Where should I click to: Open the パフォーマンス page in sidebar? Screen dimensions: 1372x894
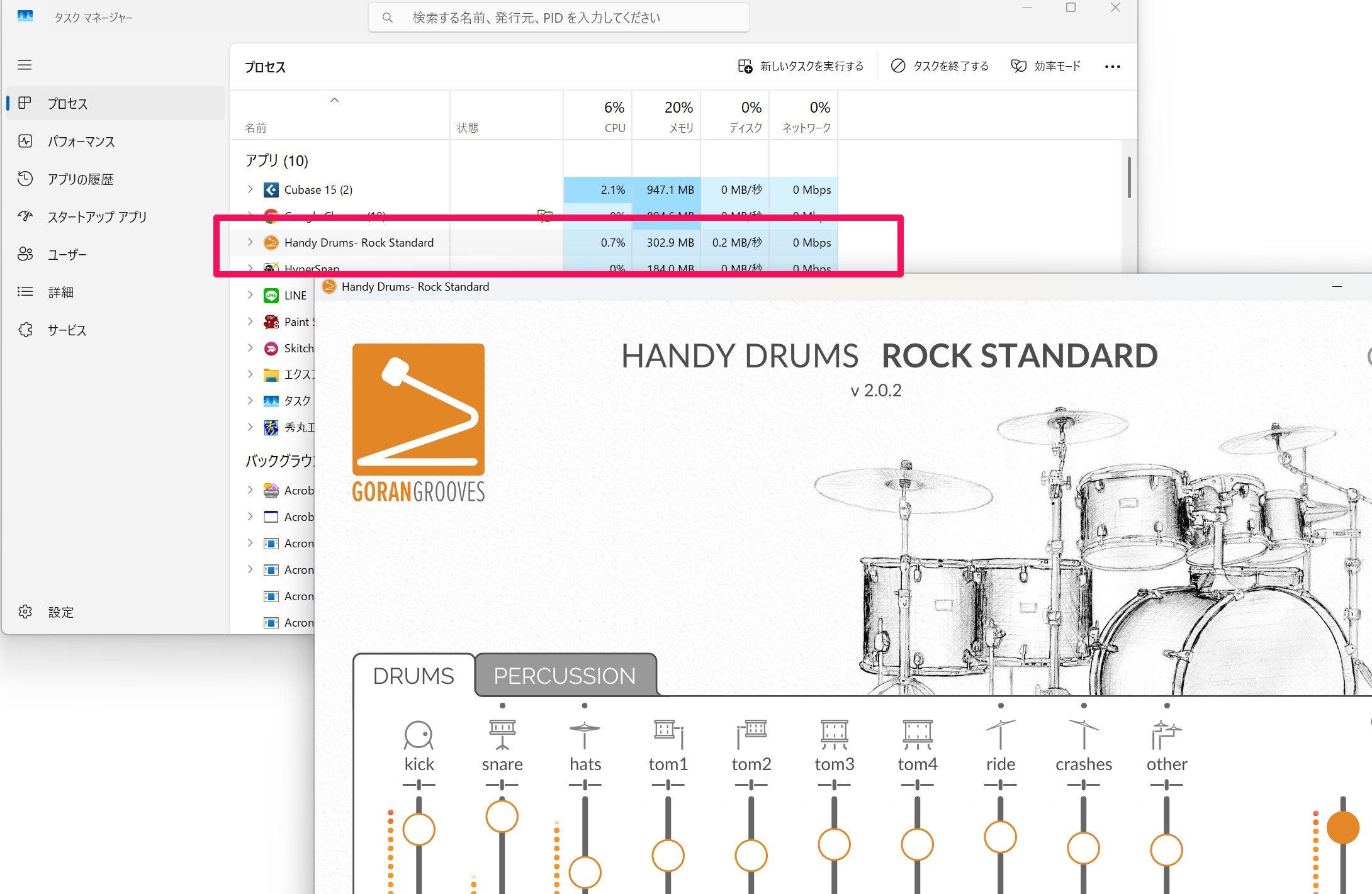point(81,142)
